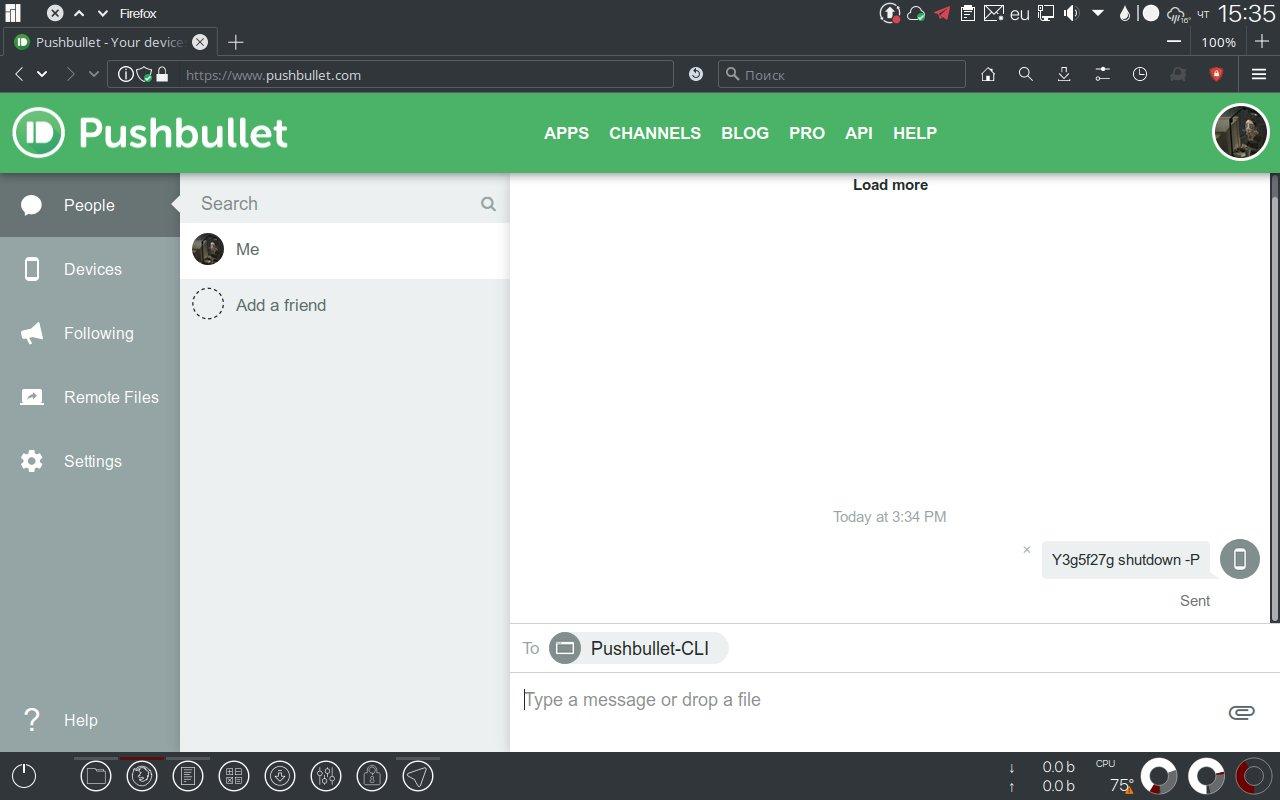Click the Firefox home icon

coord(988,74)
